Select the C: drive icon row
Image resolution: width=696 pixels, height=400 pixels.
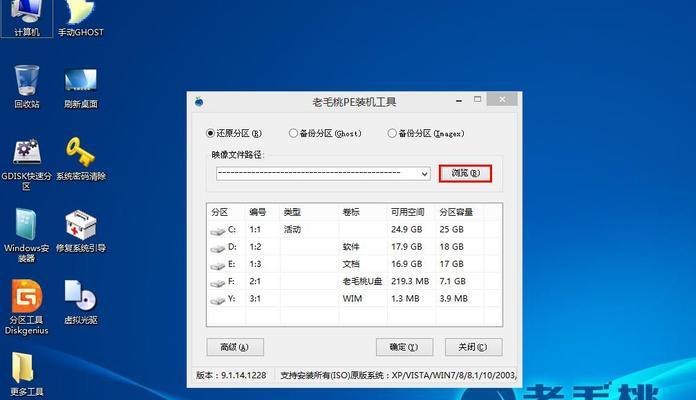point(354,230)
